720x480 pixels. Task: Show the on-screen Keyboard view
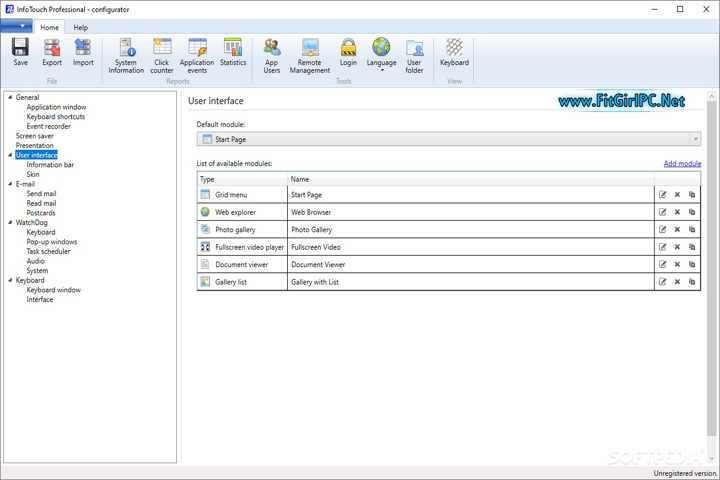click(454, 50)
